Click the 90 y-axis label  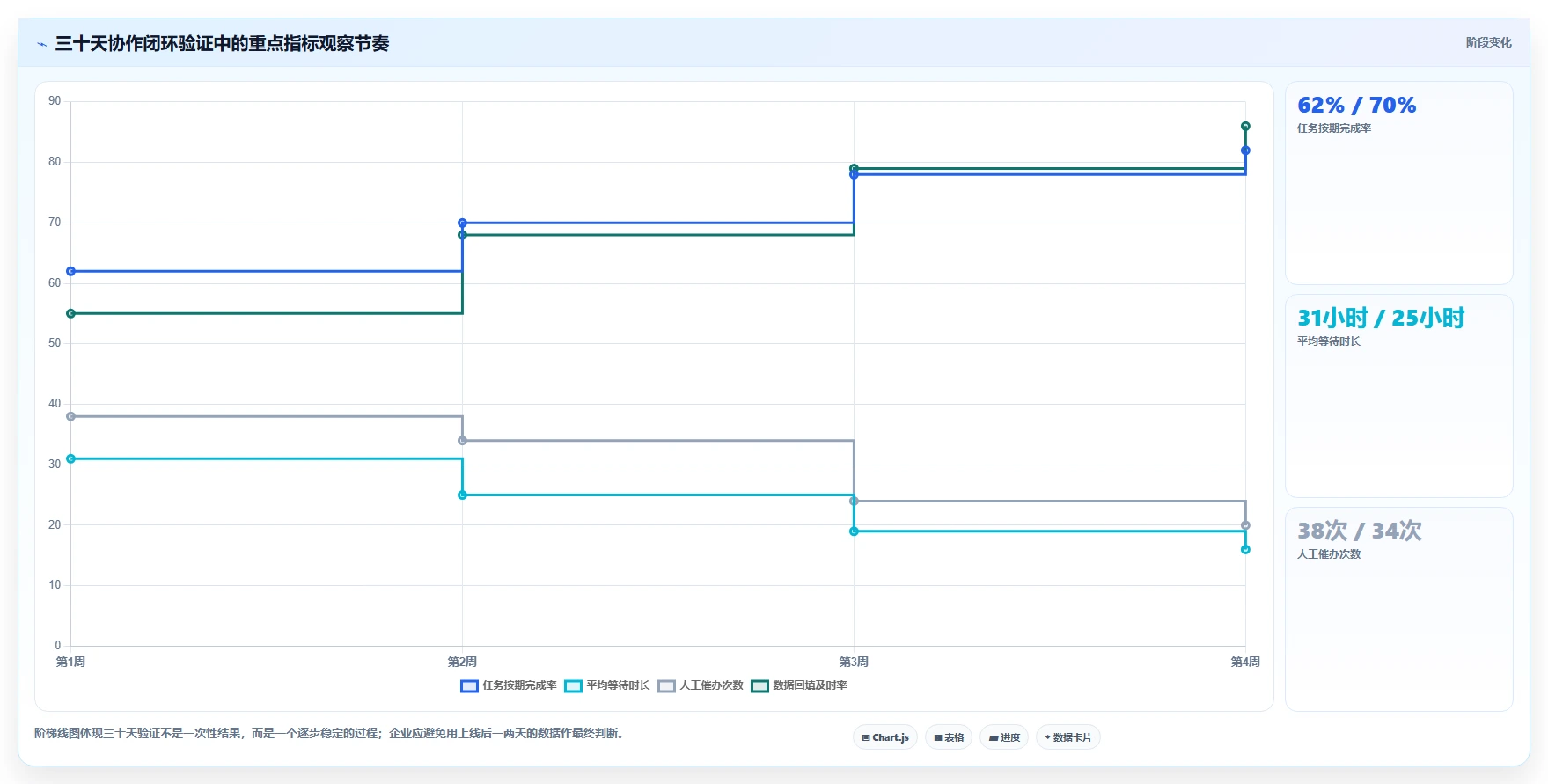(55, 101)
